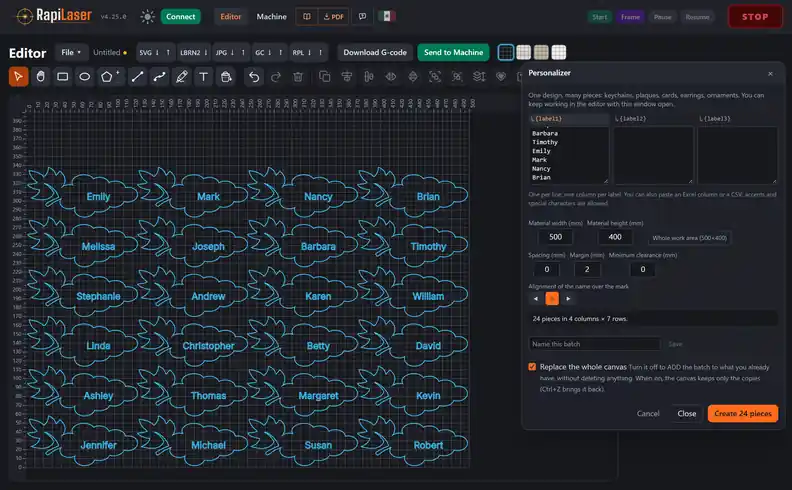
Task: Click the distribute vertically icon
Action: [x=369, y=77]
